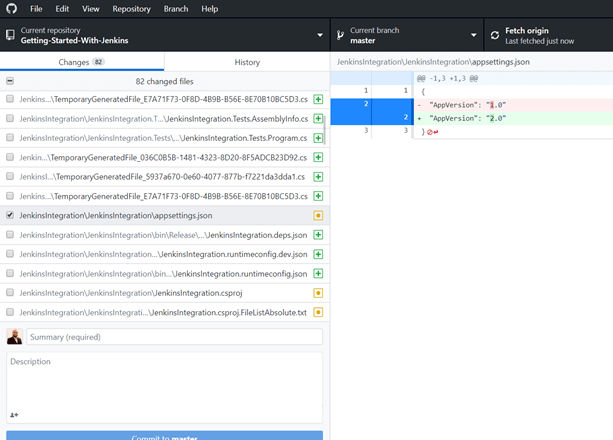The width and height of the screenshot is (613, 440).
Task: Click the fetch origin sync icon
Action: (x=495, y=35)
